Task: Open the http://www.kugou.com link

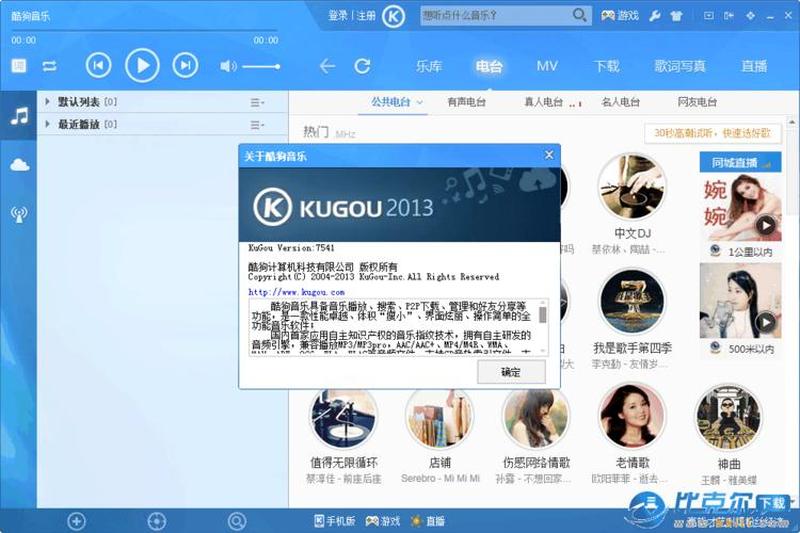Action: 296,292
